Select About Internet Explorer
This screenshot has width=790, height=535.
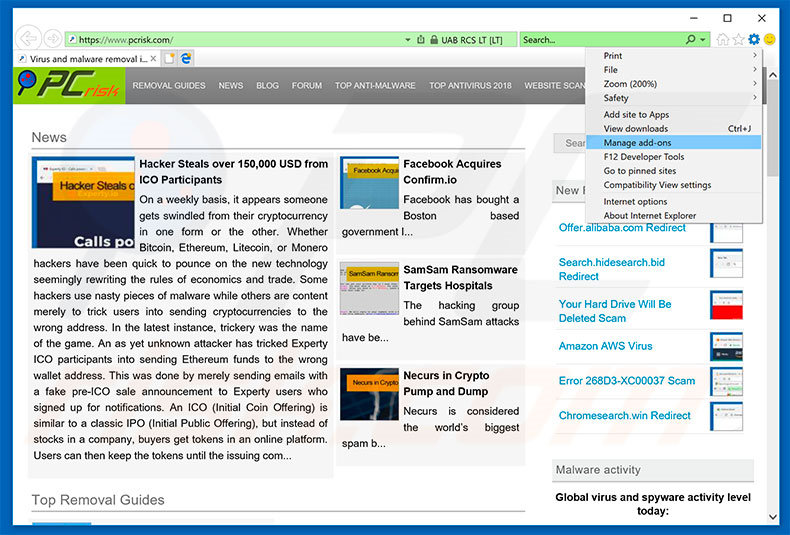click(674, 216)
